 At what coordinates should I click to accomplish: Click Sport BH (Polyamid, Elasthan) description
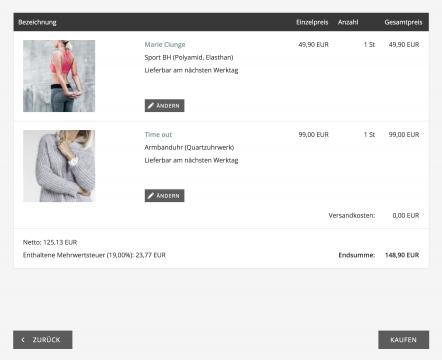(189, 57)
